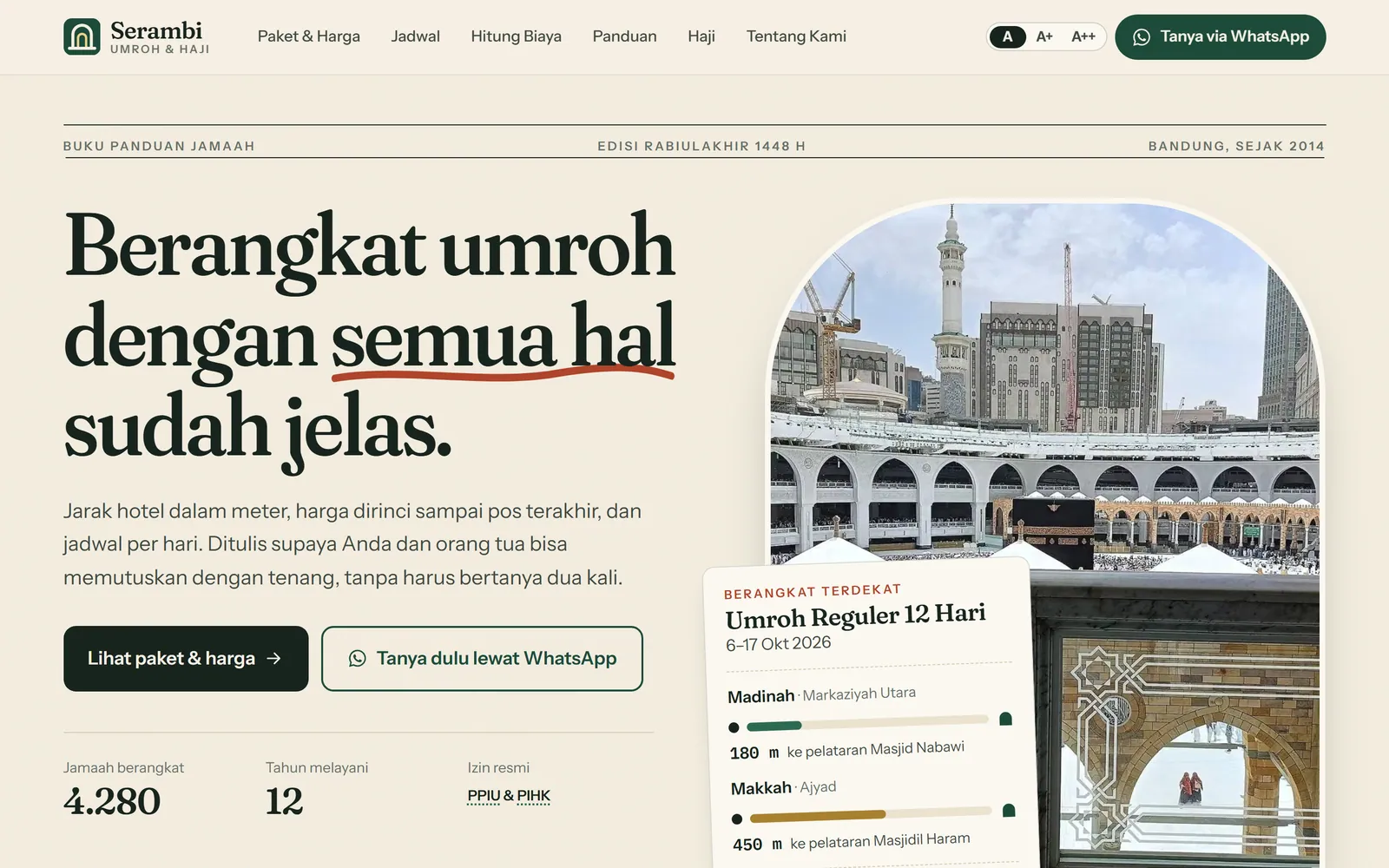This screenshot has height=868, width=1389.
Task: Open the PIHK license link
Action: (x=534, y=796)
